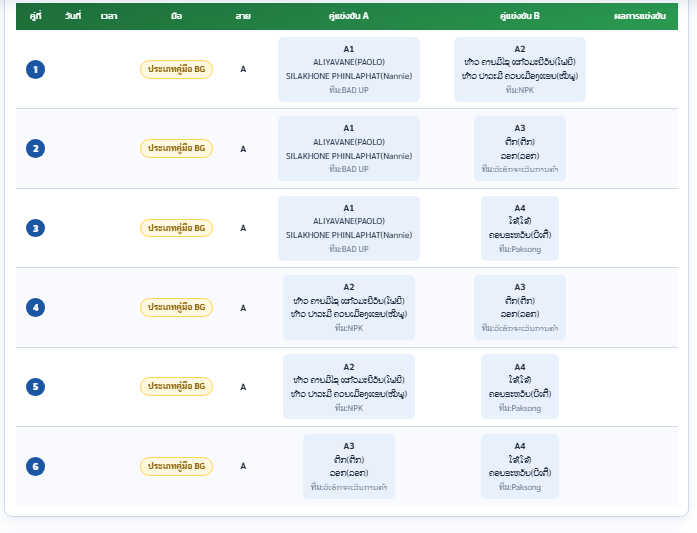Screen dimensions: 697x533
Task: Click the group A label in match 2
Action: [243, 149]
